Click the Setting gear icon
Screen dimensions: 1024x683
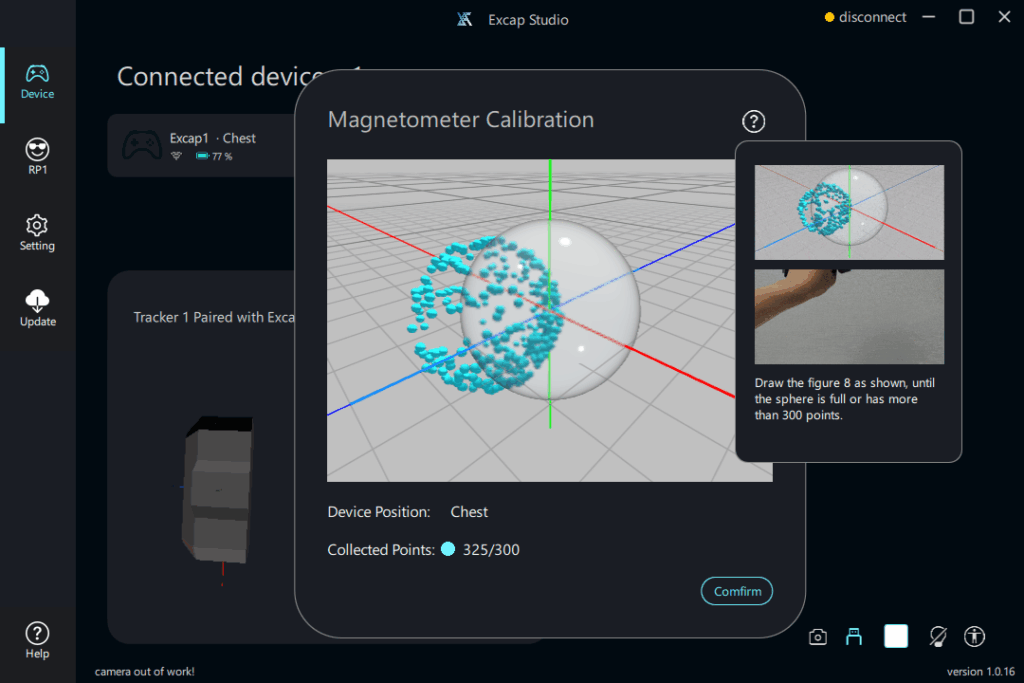(x=37, y=232)
